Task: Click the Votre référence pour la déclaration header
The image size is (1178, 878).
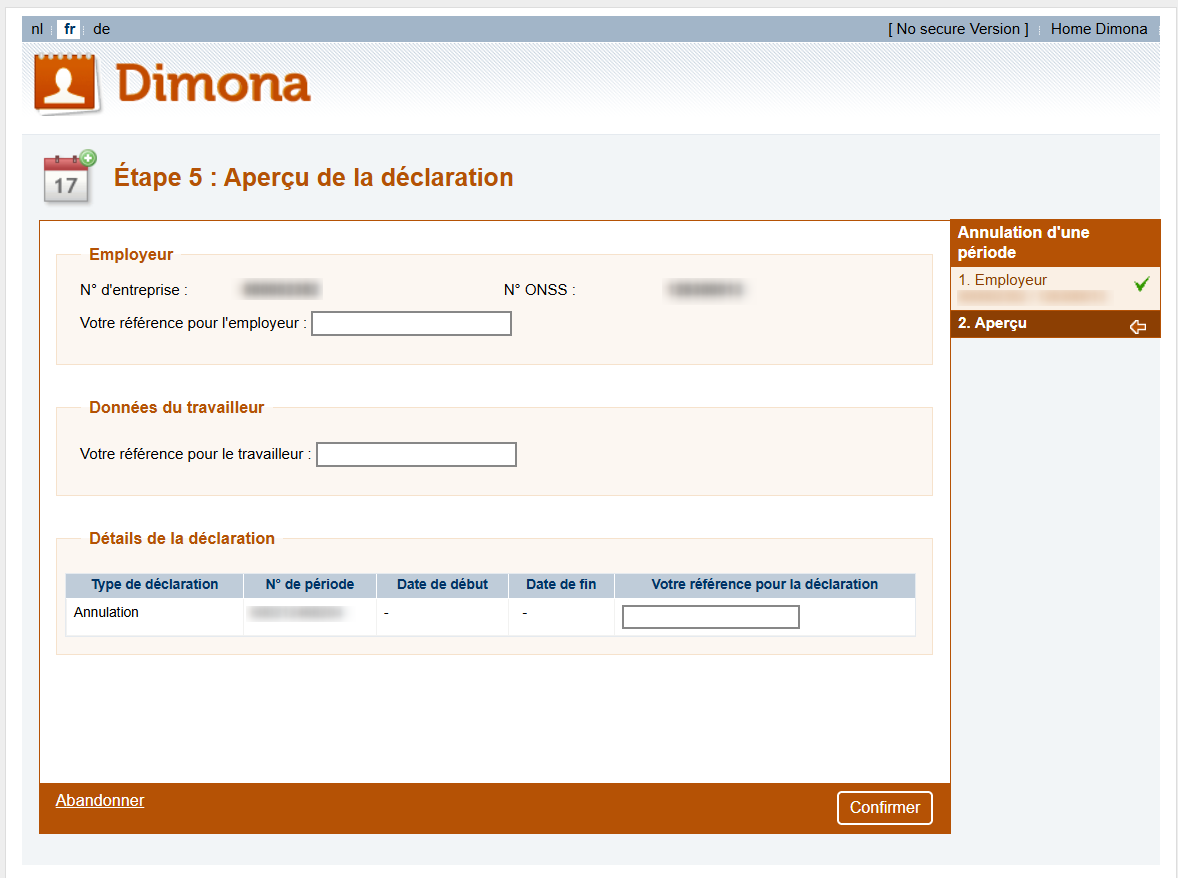Action: [765, 584]
